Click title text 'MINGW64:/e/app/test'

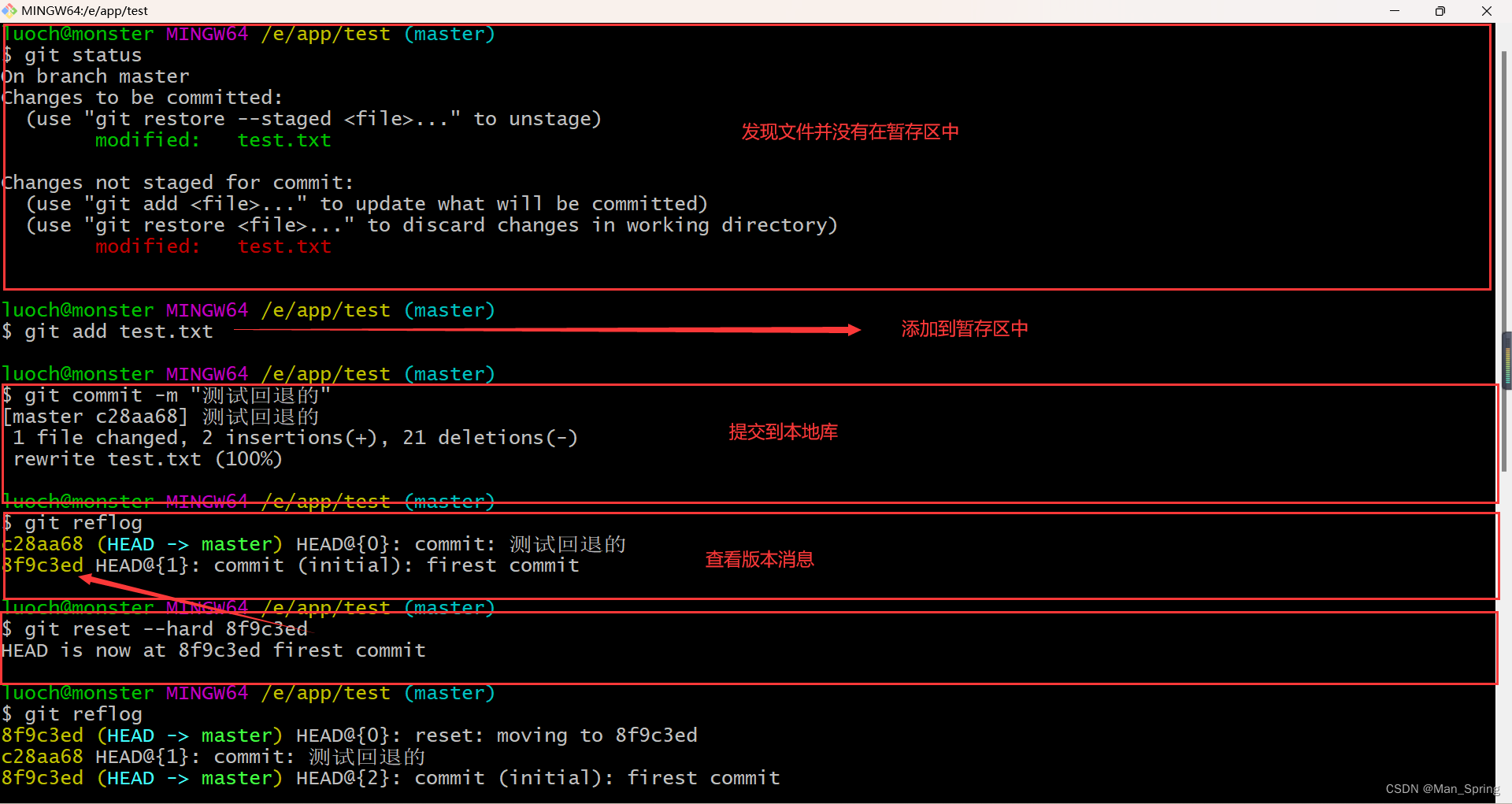click(x=84, y=11)
